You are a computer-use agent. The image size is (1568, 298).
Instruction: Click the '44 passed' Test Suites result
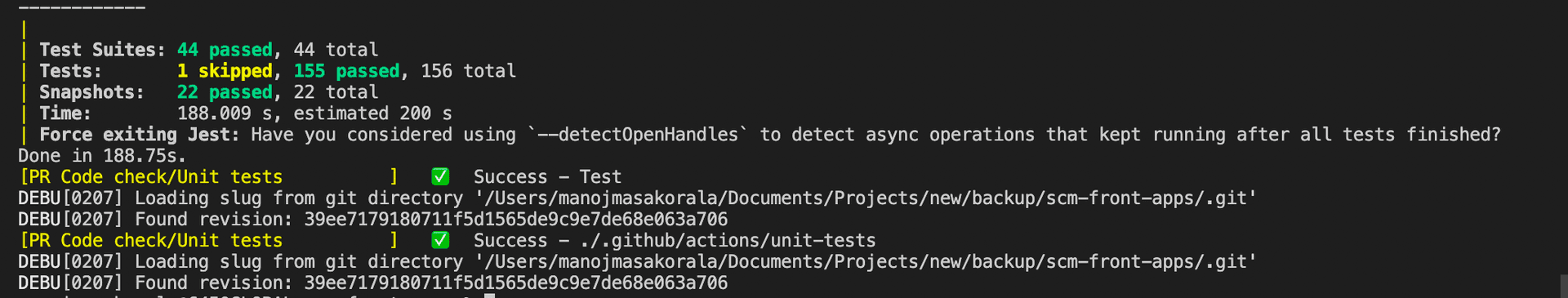point(225,50)
